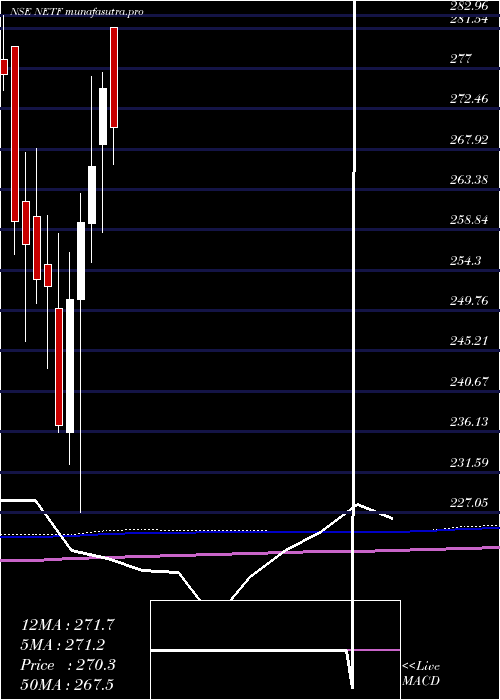Click the 12MA : 271.7 reading
Image resolution: width=500 pixels, height=700 pixels.
(x=68, y=625)
